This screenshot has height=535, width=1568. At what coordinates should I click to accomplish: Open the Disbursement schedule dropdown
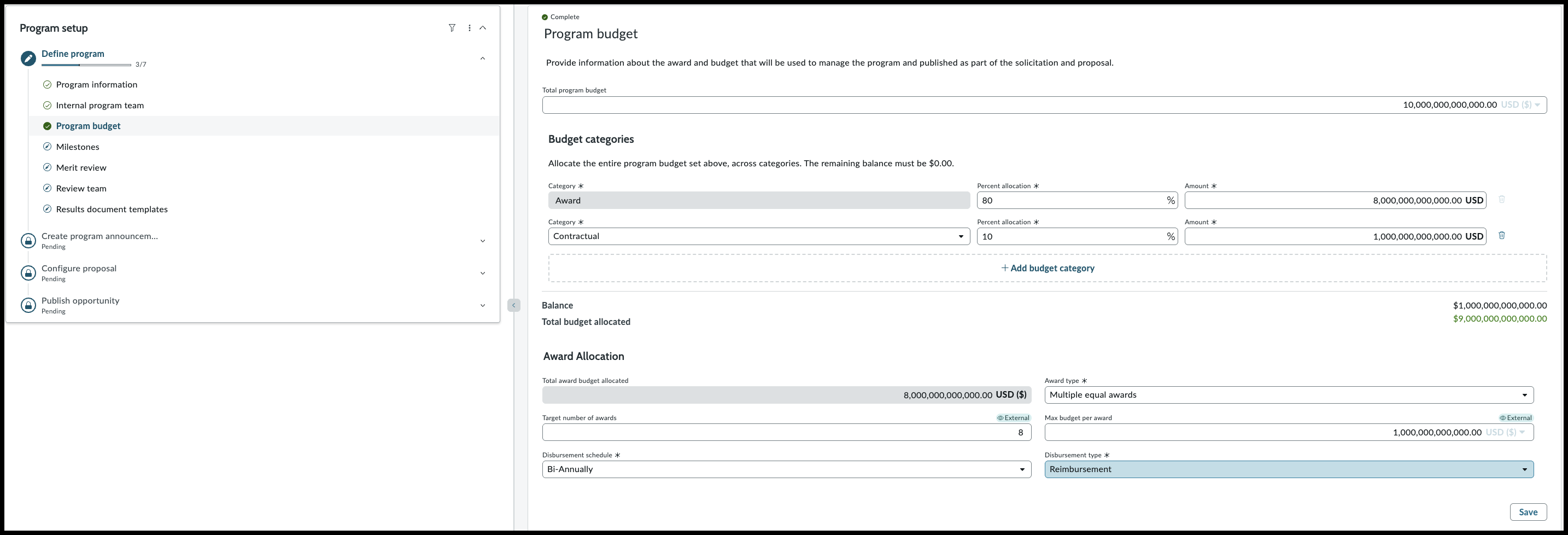(x=786, y=469)
